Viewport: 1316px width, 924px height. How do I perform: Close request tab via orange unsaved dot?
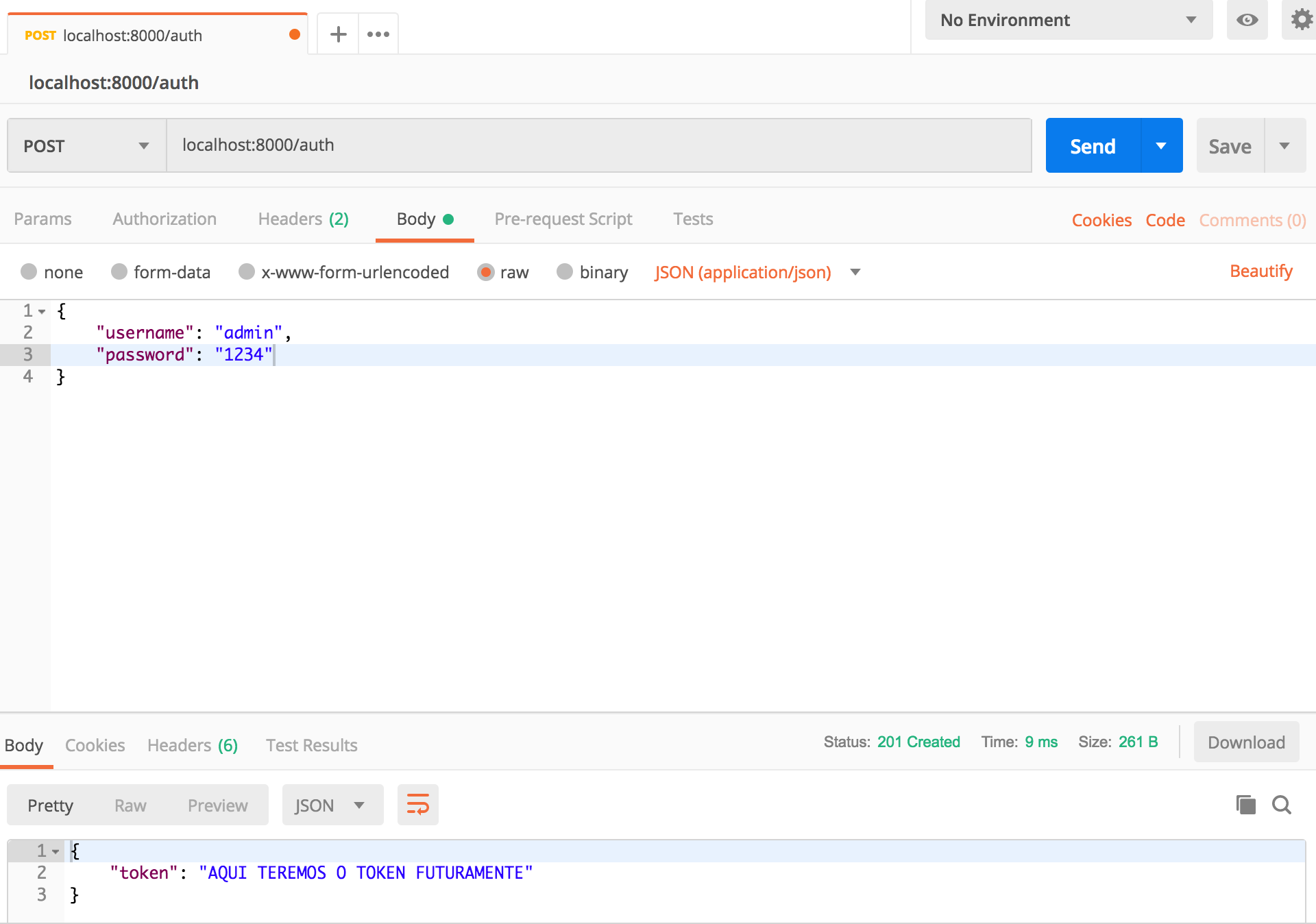[x=295, y=34]
